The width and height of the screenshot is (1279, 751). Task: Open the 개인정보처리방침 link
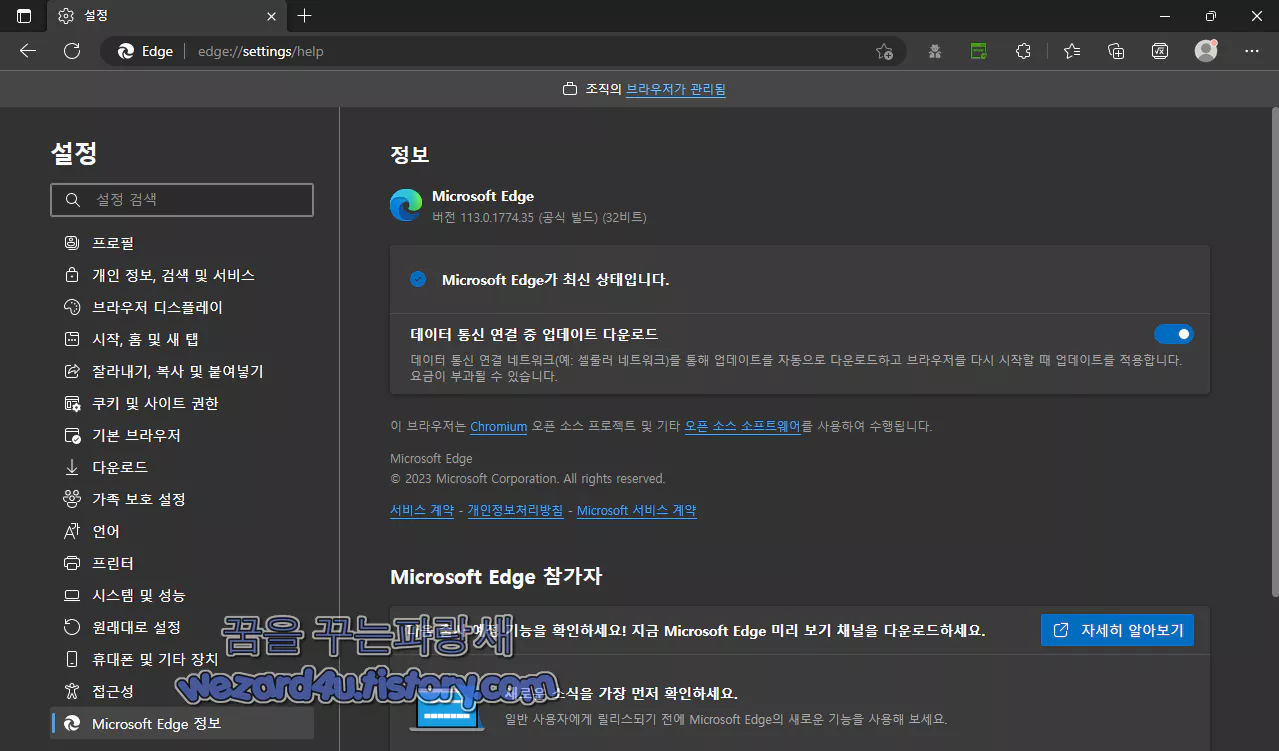click(x=515, y=510)
